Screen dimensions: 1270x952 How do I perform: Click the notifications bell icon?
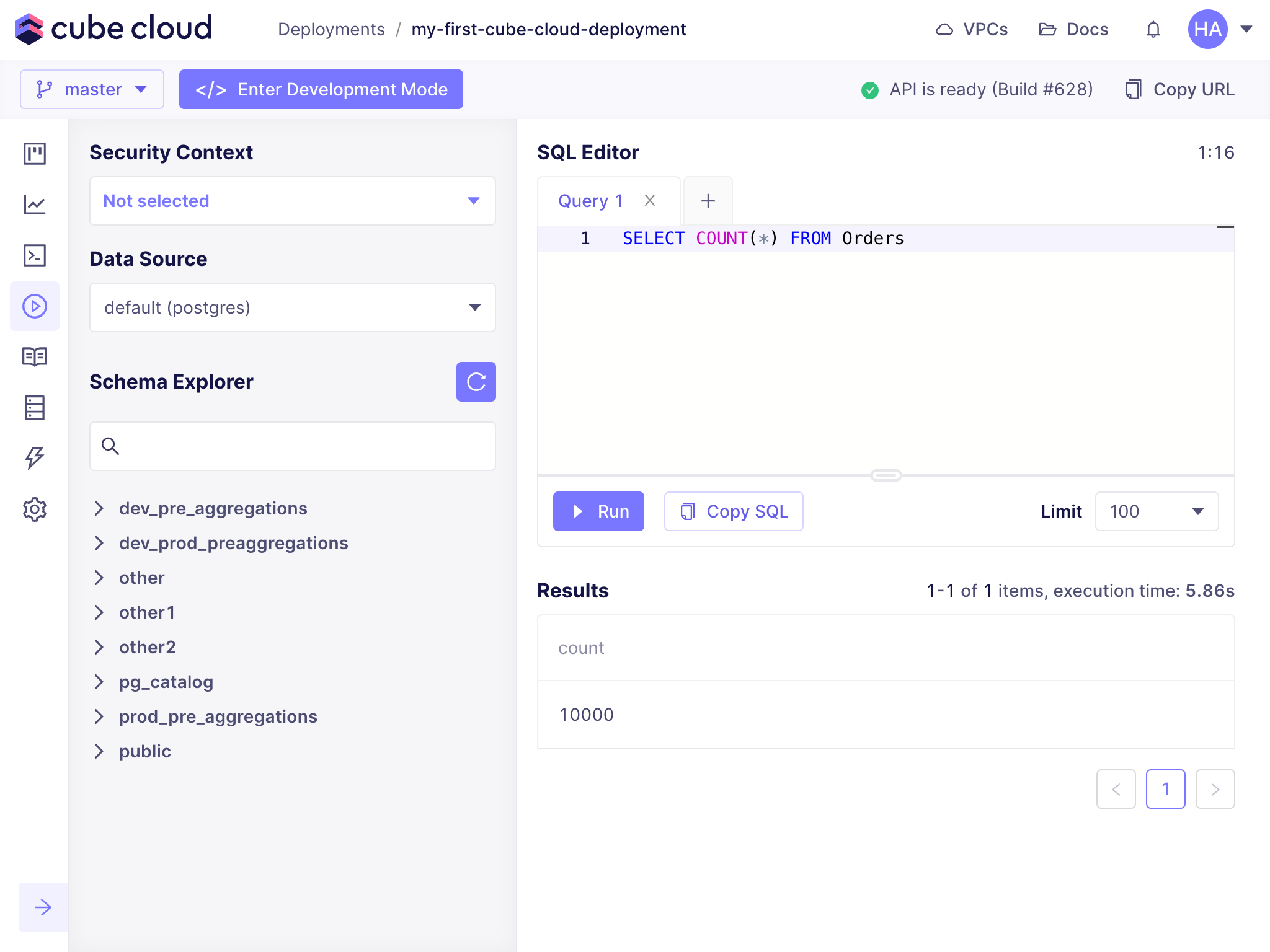(x=1153, y=29)
